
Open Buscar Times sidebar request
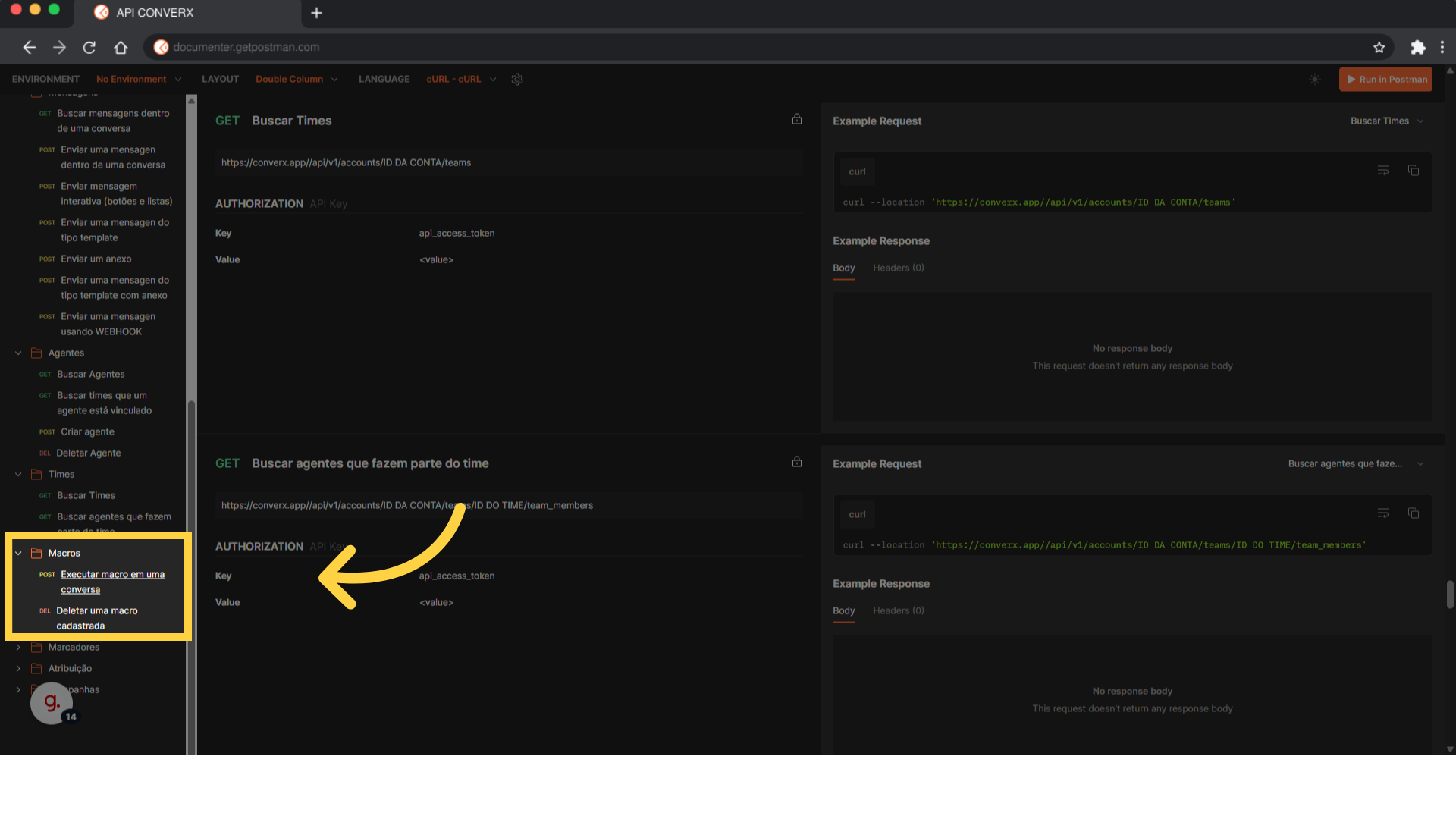coord(86,495)
